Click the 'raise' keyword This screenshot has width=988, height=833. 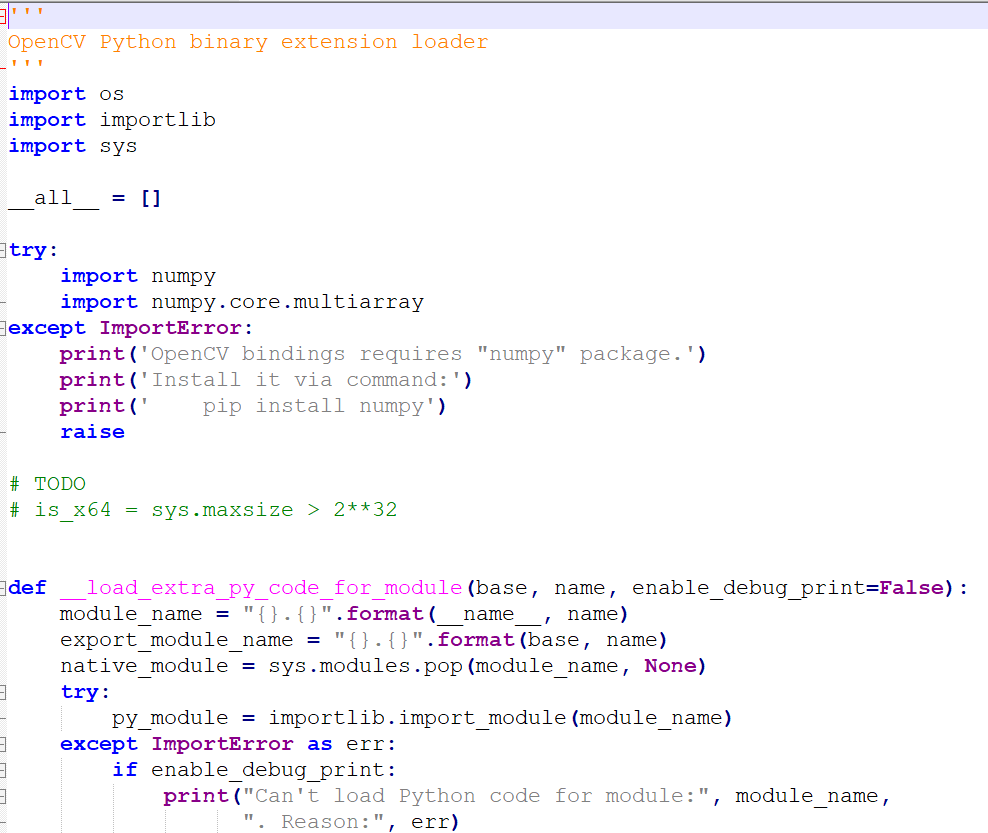point(92,432)
